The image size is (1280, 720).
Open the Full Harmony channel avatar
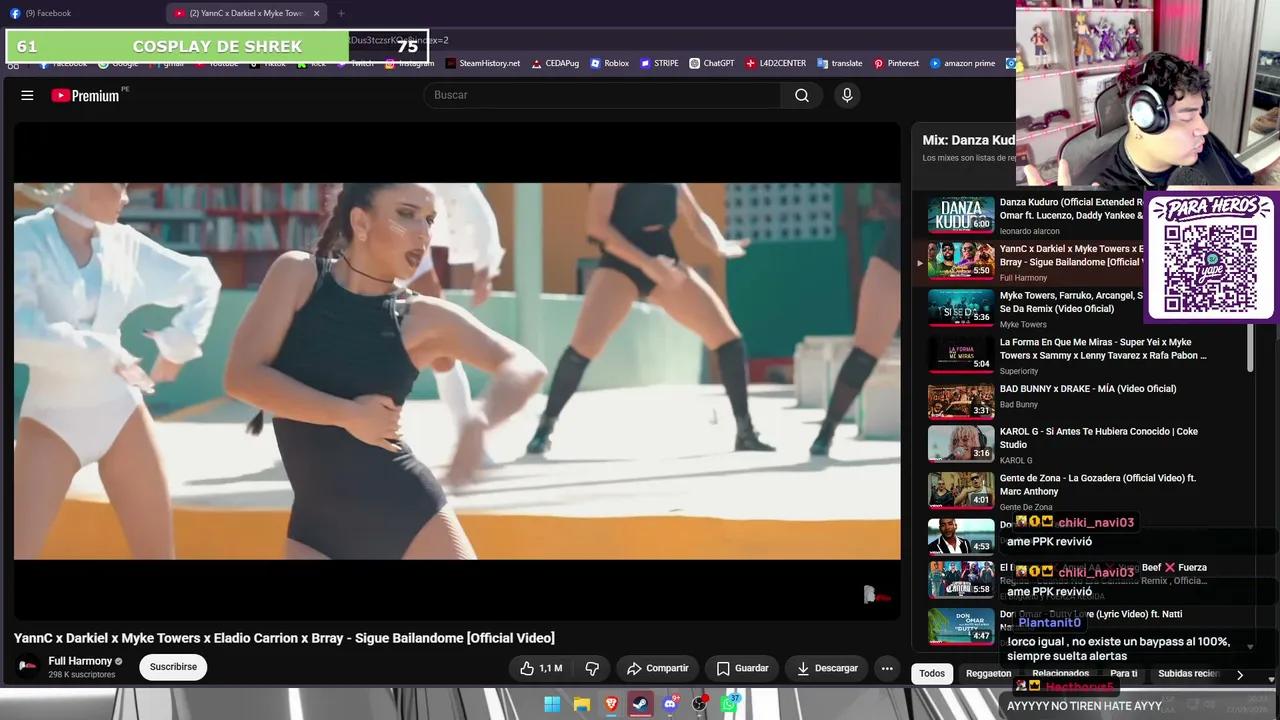point(28,667)
